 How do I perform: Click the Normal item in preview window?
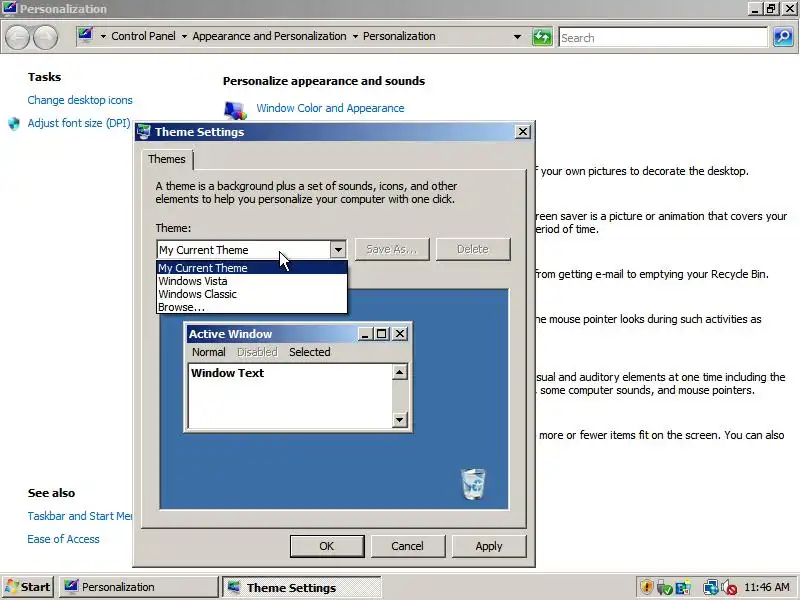point(209,352)
